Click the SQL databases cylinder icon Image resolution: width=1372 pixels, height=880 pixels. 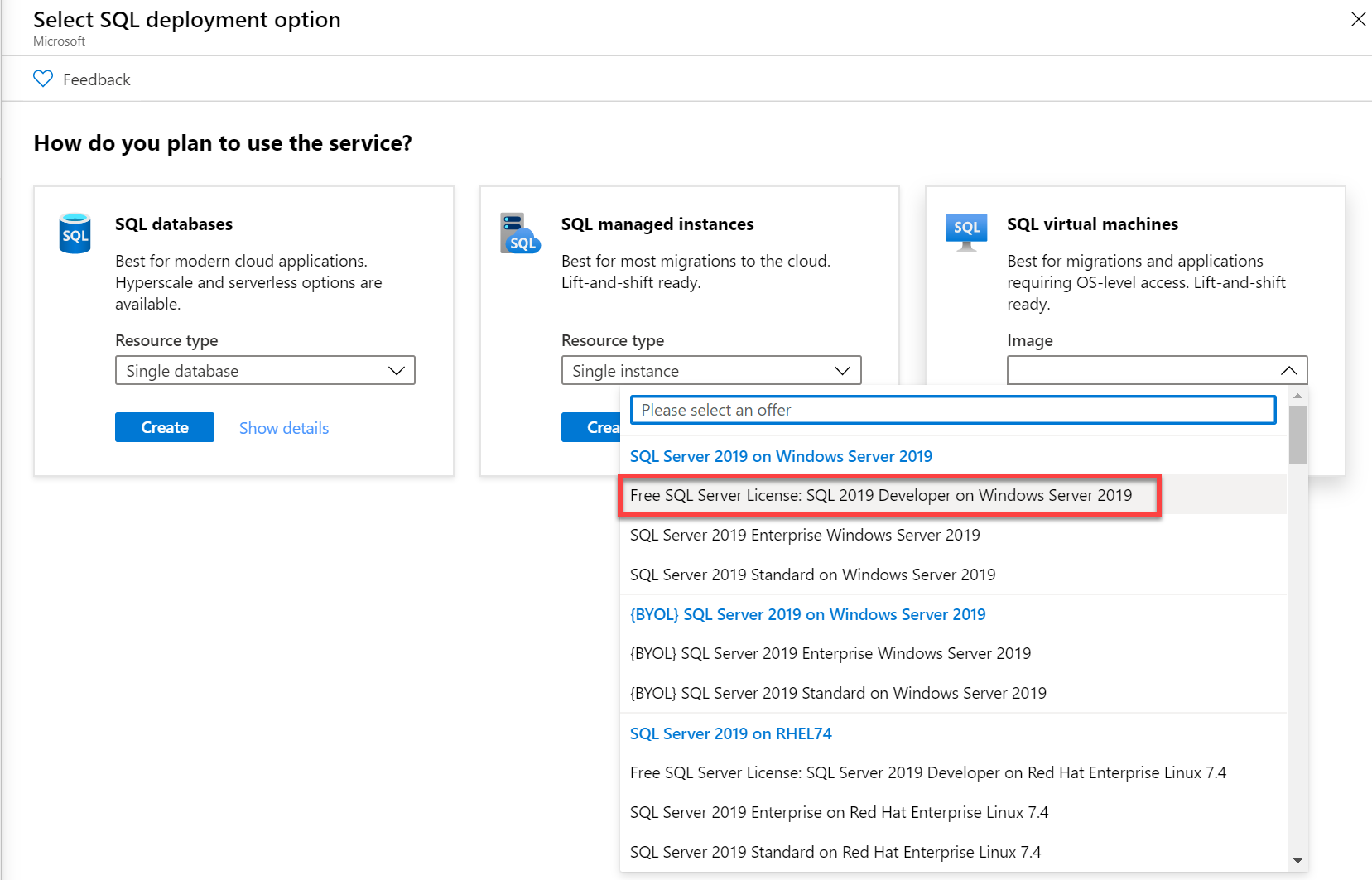pyautogui.click(x=75, y=233)
